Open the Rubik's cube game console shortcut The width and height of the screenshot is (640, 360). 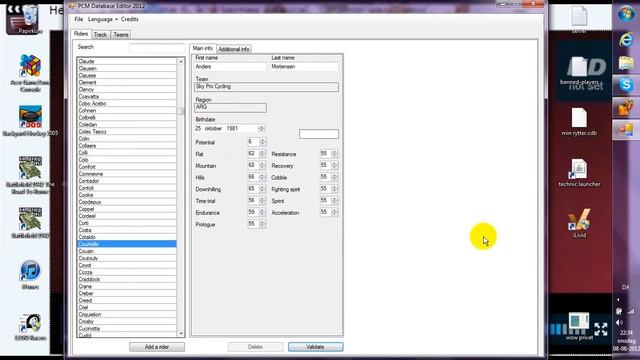pos(30,67)
